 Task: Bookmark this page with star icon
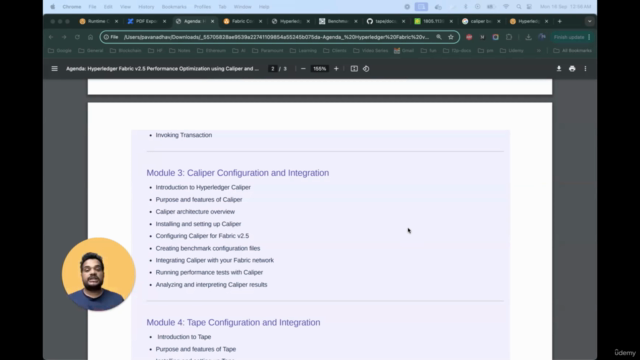pyautogui.click(x=451, y=37)
